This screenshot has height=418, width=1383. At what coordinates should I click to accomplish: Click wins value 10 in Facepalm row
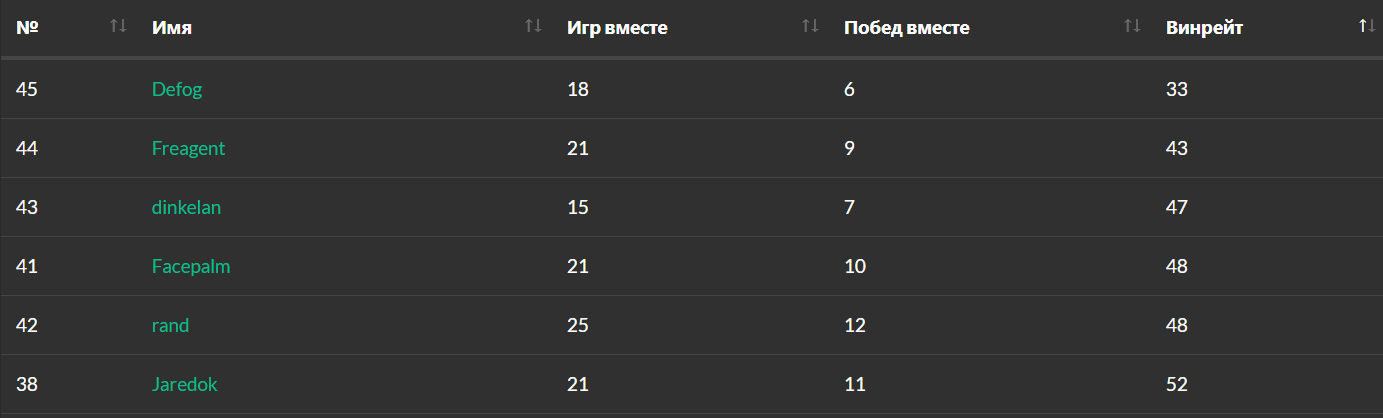(x=855, y=267)
